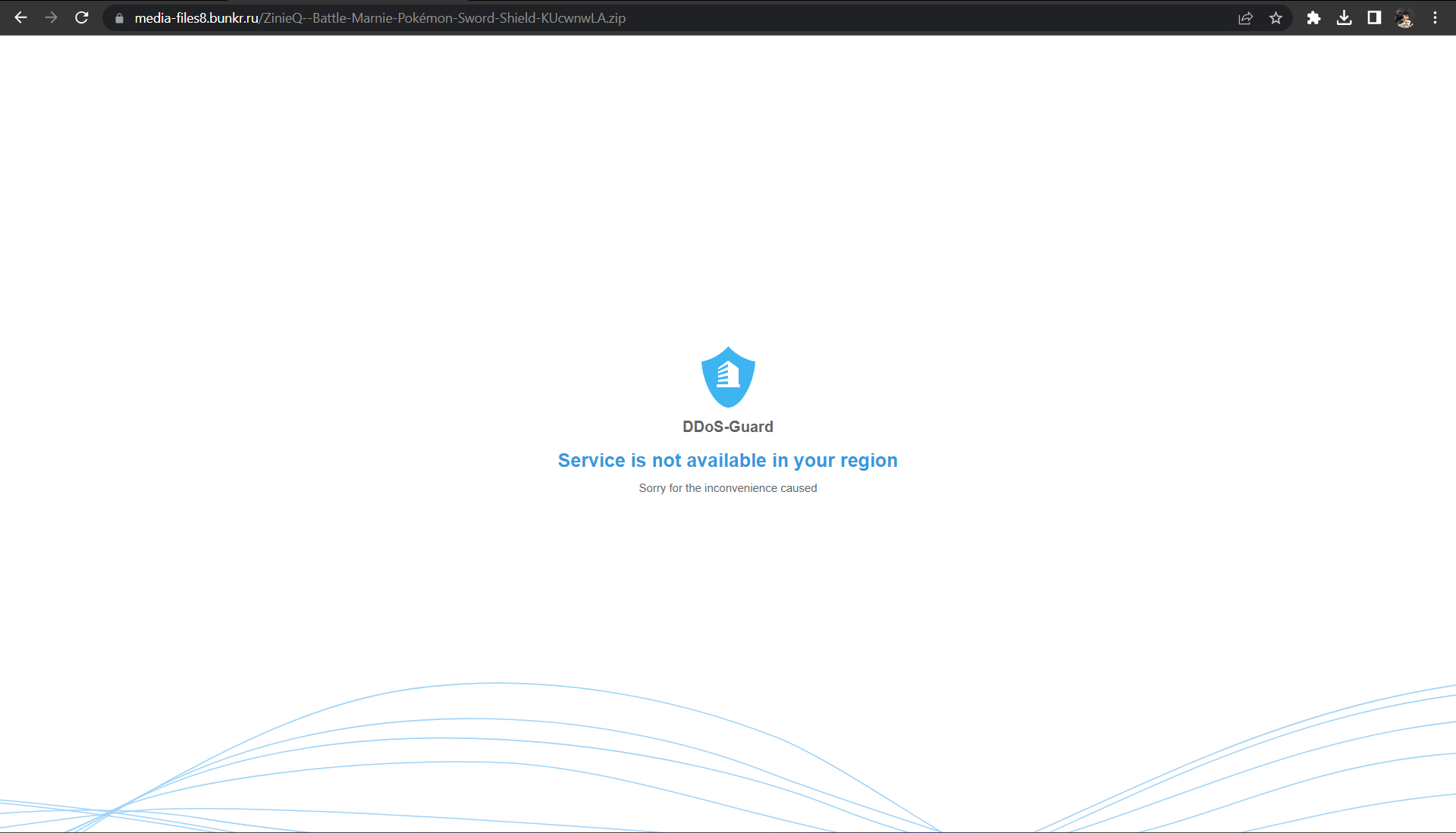Click the DDoS-Guard shield logo
The image size is (1456, 833).
point(728,377)
